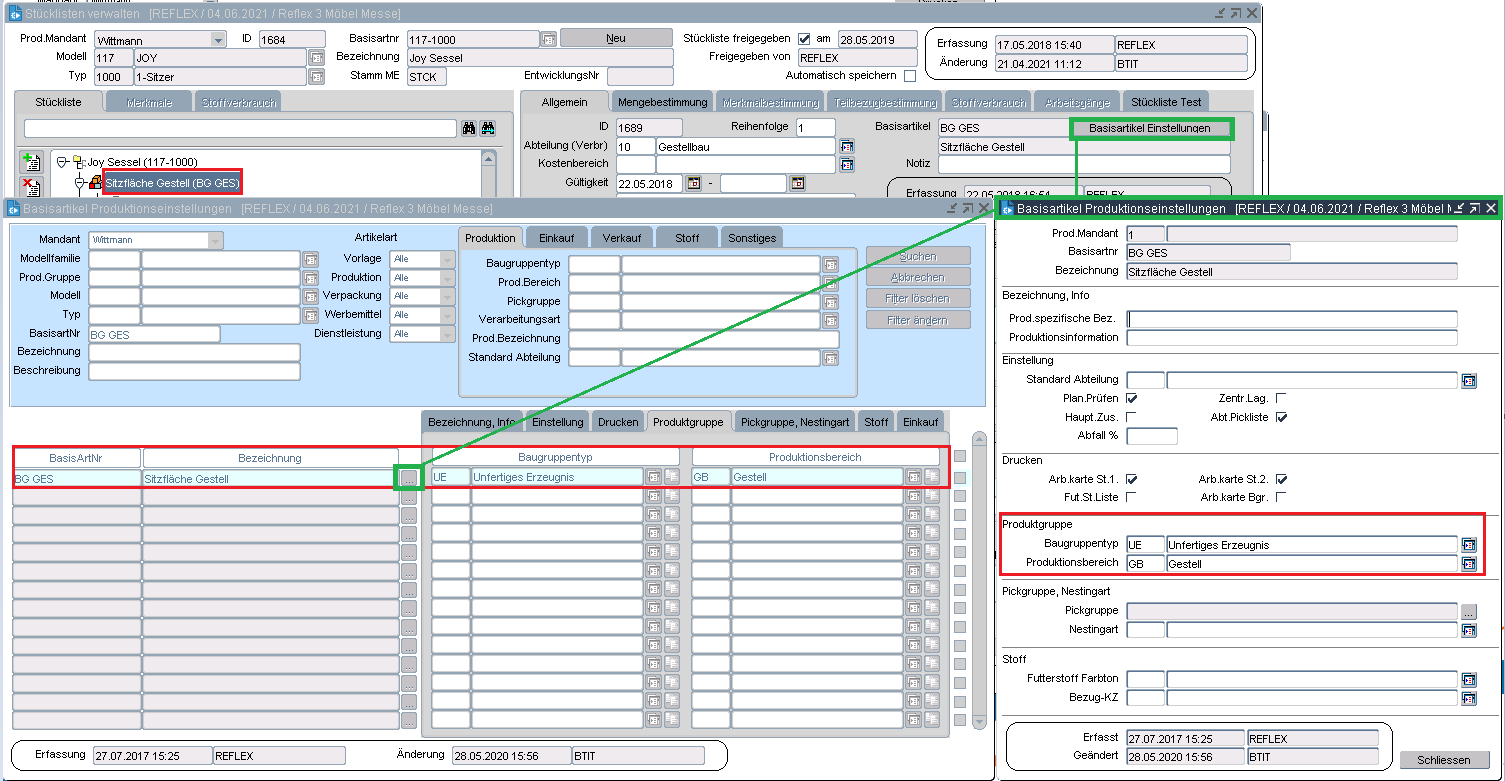Click the Basisartikel Einstellungen button
Viewport: 1505px width, 781px height.
(1149, 128)
